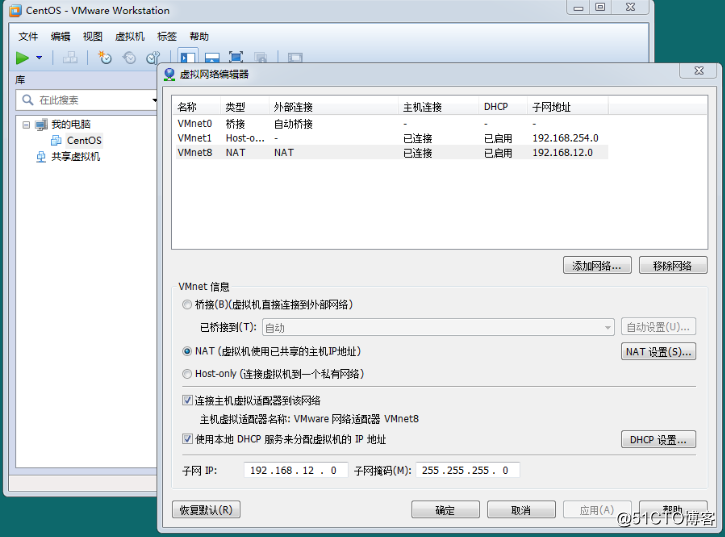The height and width of the screenshot is (537, 725).
Task: Open DHCP 设置 button
Action: 658,439
